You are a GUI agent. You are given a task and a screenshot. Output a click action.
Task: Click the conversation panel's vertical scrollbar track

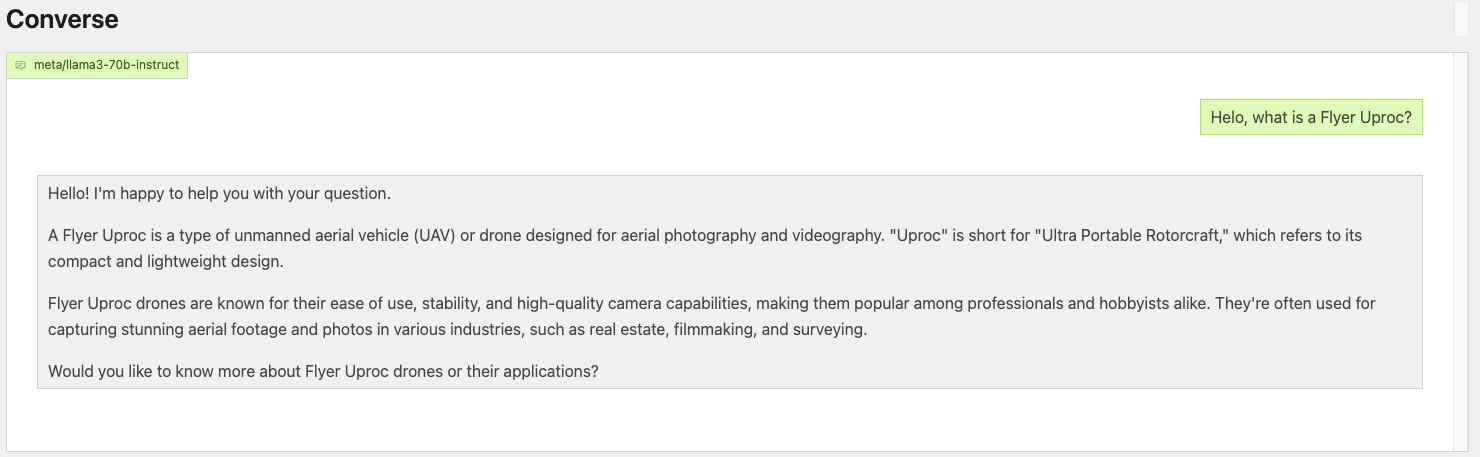[x=1461, y=250]
